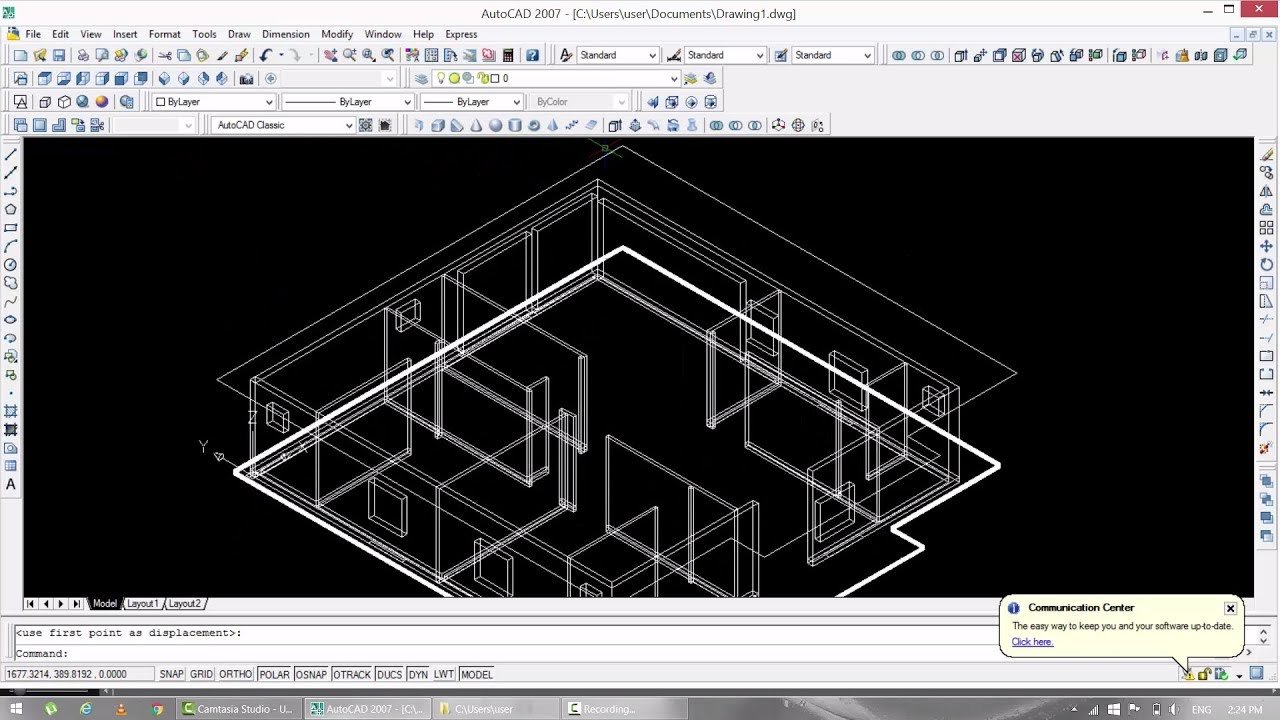Click the Undo arrow icon
The height and width of the screenshot is (720, 1280).
pyautogui.click(x=266, y=55)
